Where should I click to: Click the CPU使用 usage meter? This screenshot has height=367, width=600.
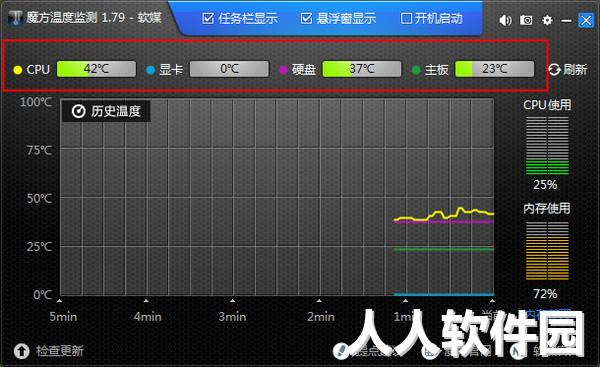[x=547, y=145]
